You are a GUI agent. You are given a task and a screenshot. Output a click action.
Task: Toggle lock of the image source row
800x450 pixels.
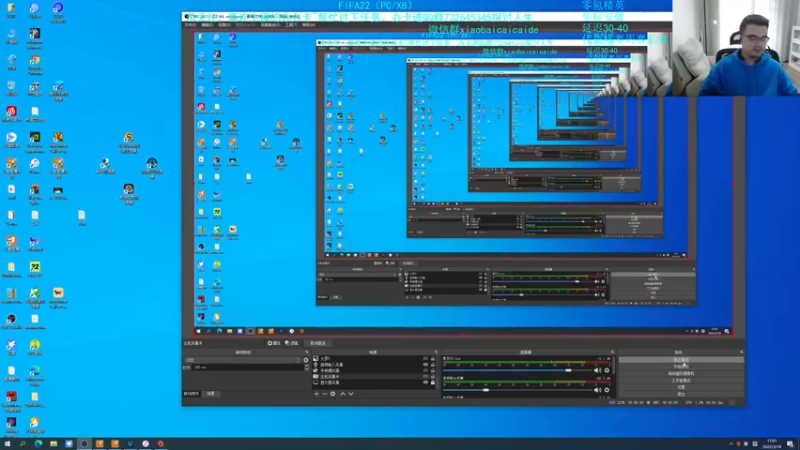433,359
